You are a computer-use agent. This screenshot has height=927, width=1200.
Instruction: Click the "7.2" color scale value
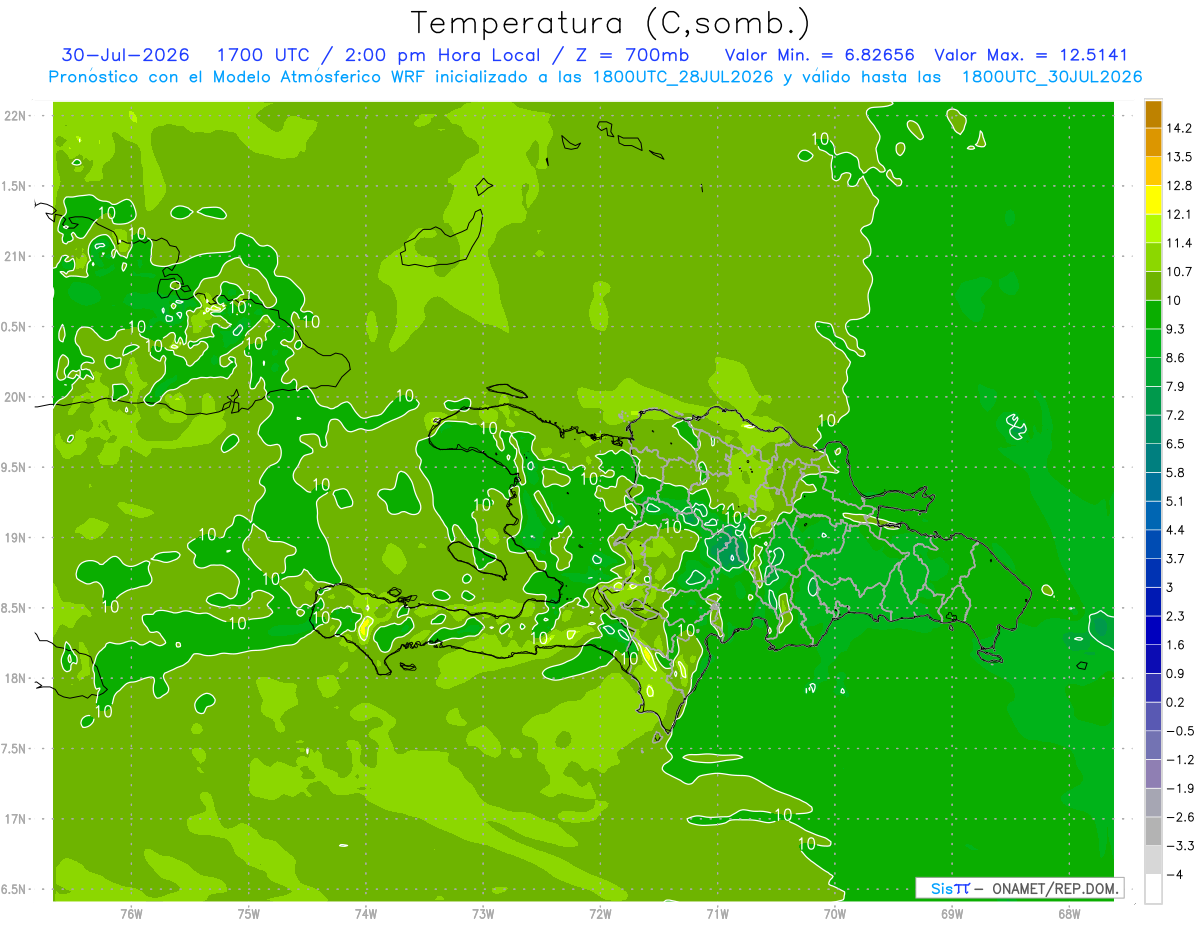(1176, 415)
